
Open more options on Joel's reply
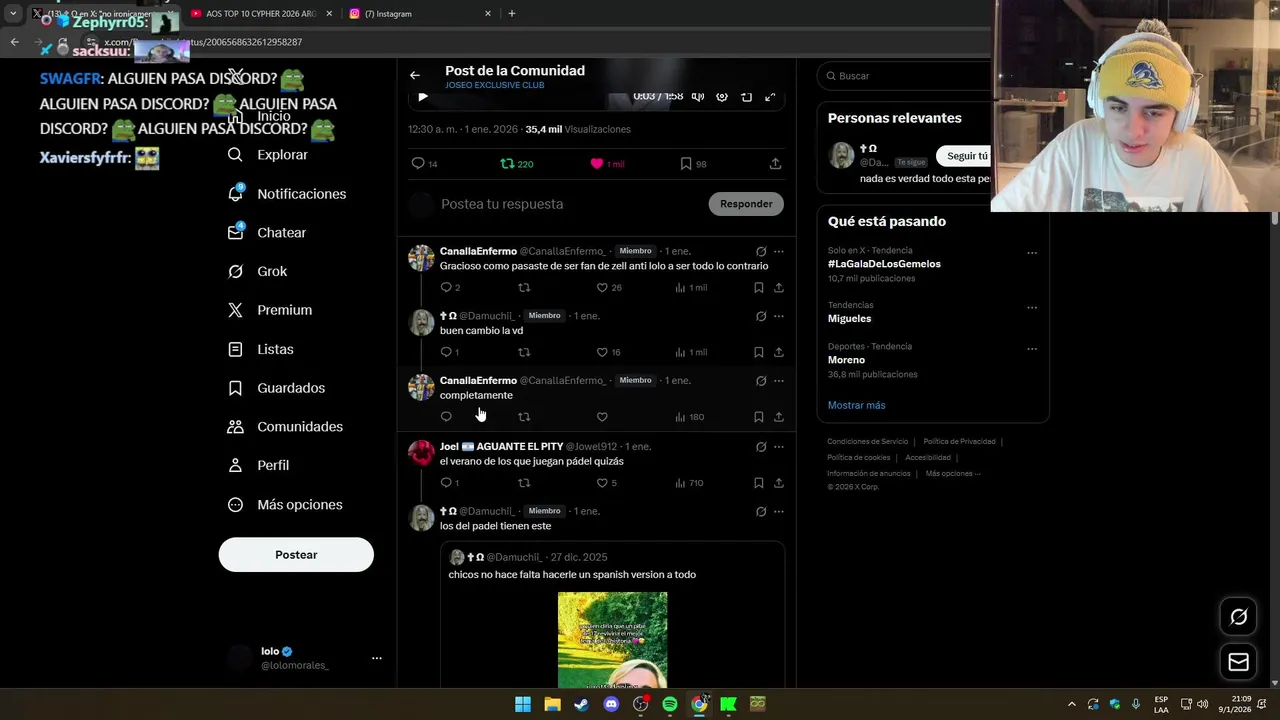click(779, 447)
